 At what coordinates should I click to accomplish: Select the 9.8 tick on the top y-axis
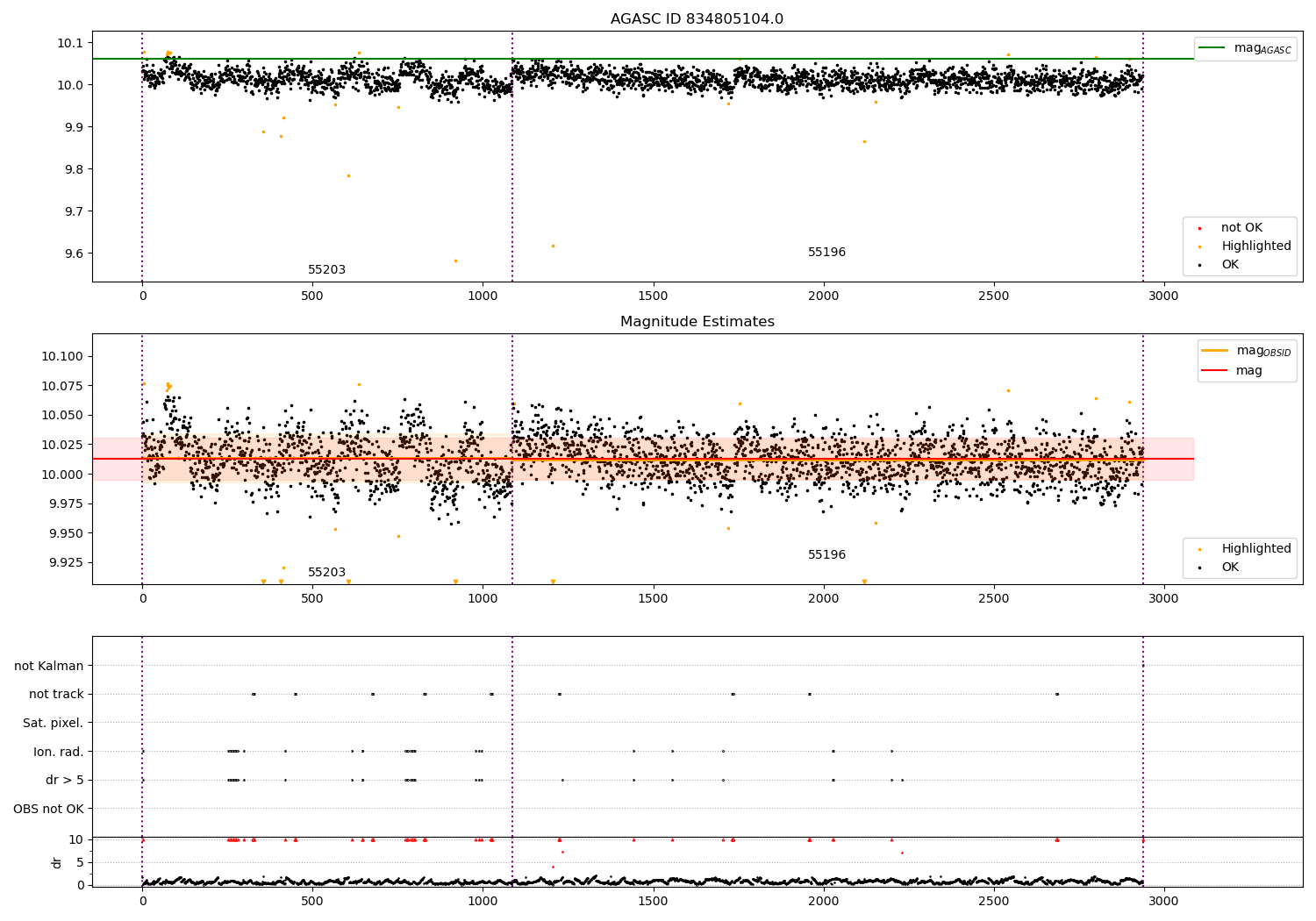click(x=73, y=169)
